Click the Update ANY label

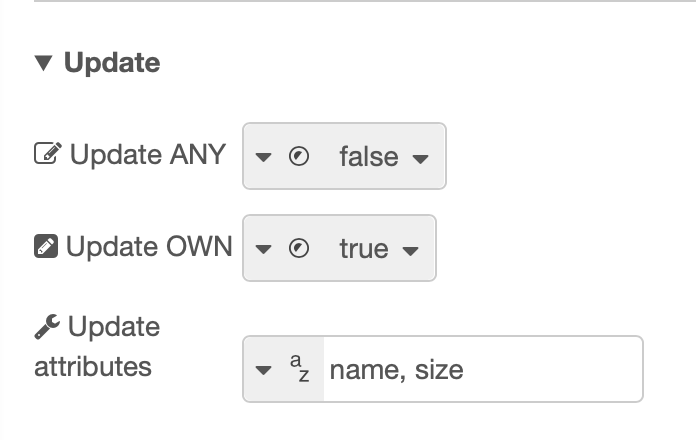148,154
